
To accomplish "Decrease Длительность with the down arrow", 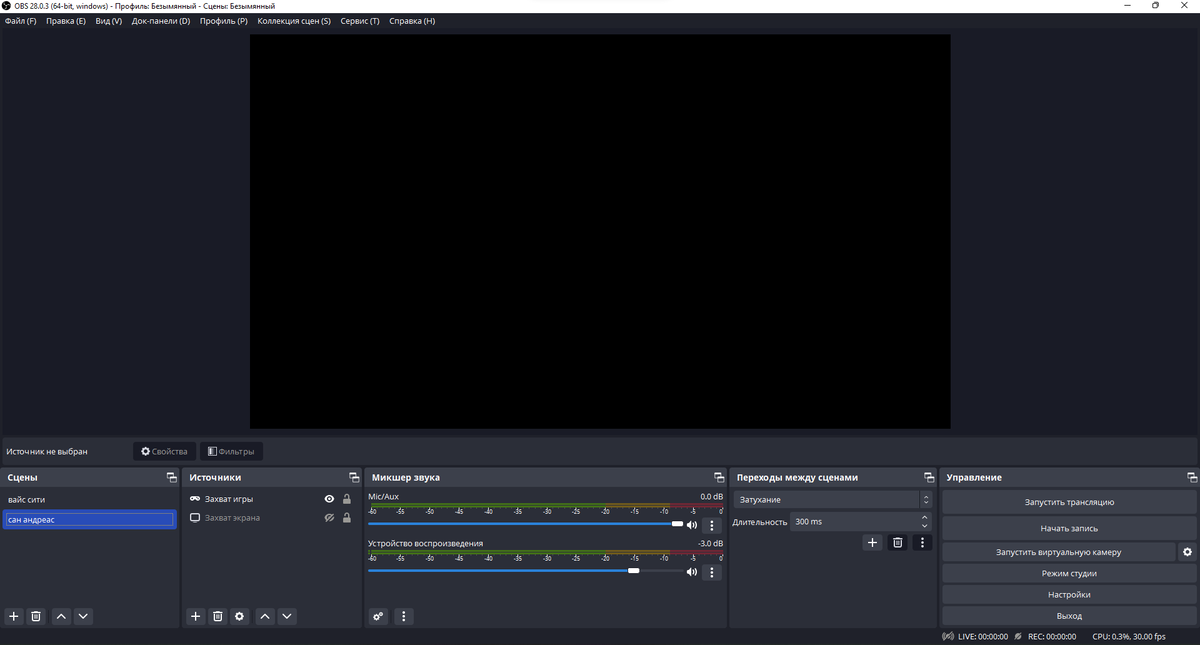I will 924,526.
